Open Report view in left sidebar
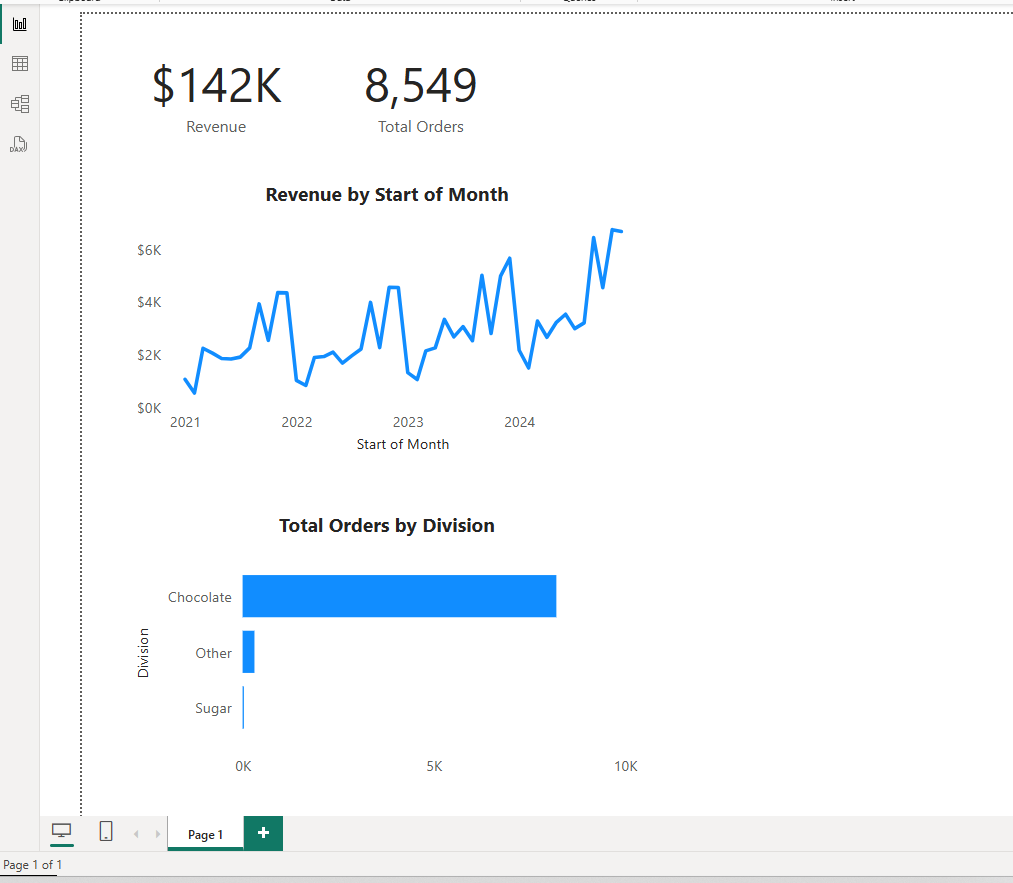Viewport: 1013px width, 883px height. coord(20,25)
